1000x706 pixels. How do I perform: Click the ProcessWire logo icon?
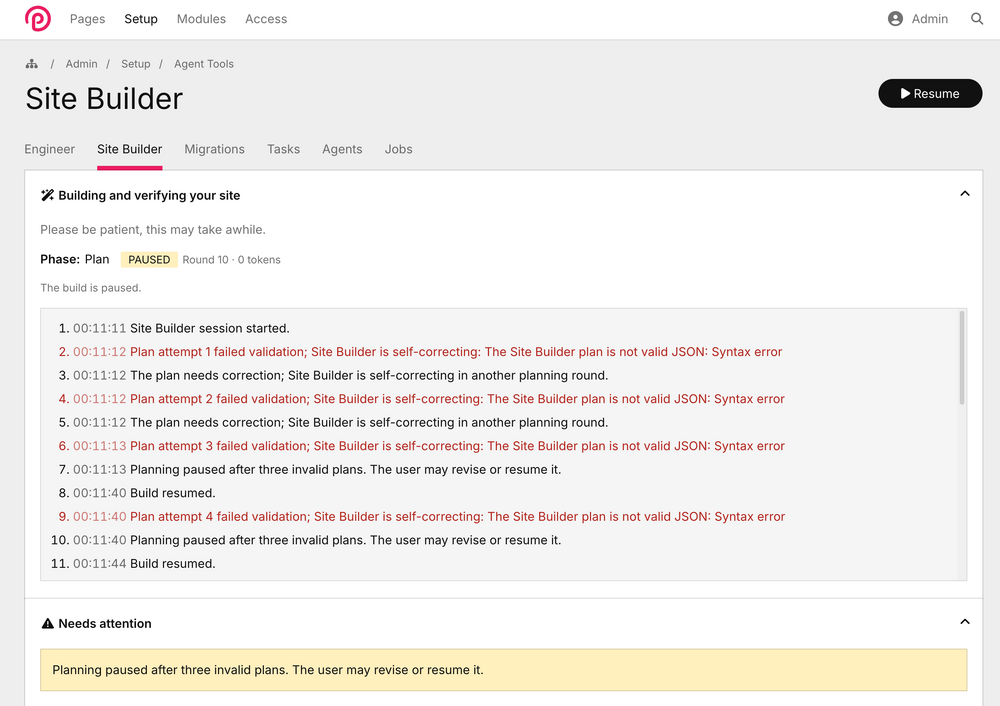[38, 18]
